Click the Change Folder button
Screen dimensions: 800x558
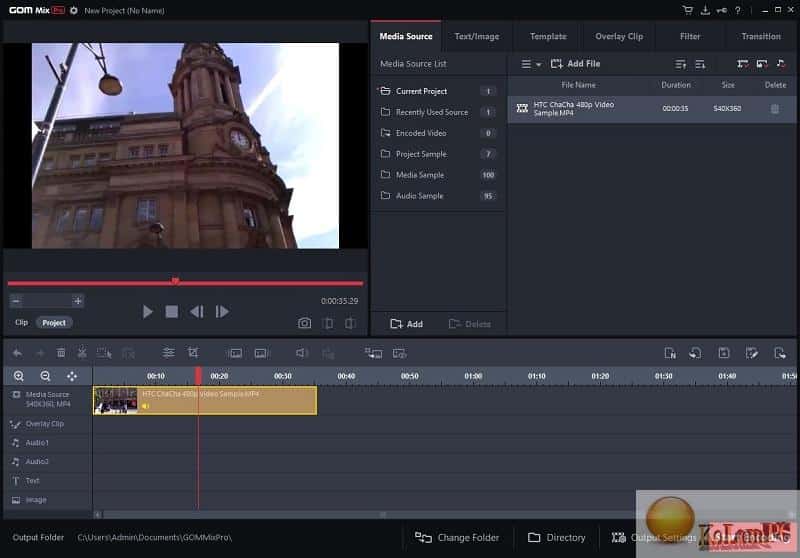[457, 538]
